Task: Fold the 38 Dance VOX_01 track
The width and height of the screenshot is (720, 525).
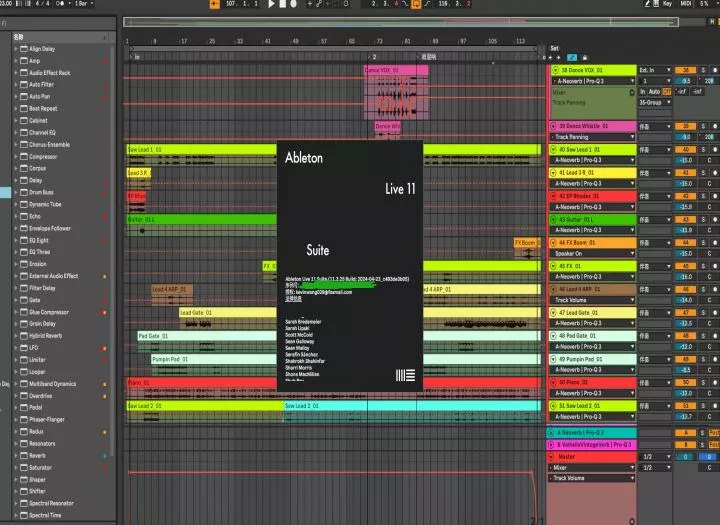Action: tap(555, 70)
